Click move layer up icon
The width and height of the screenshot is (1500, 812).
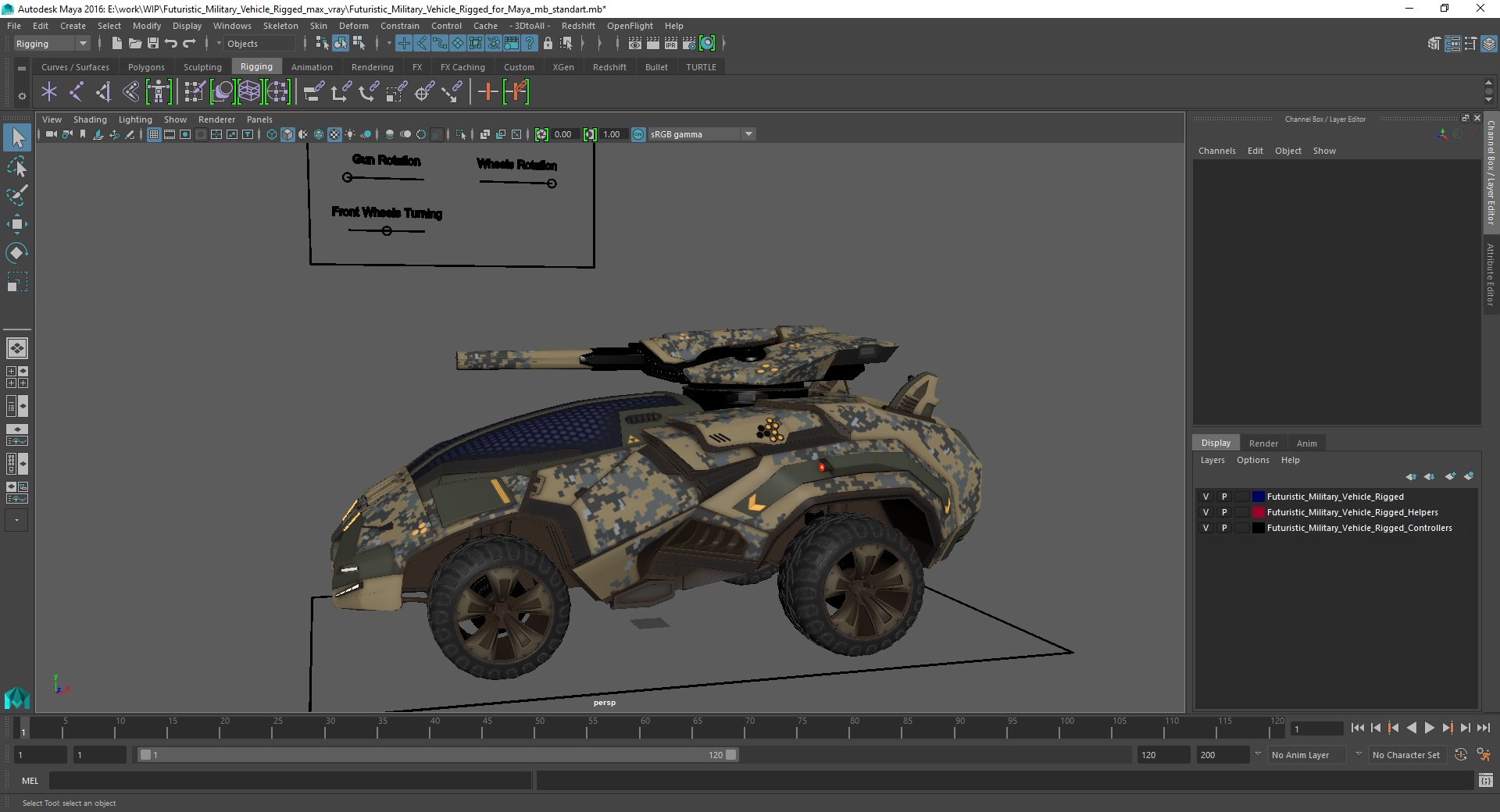[x=1411, y=476]
